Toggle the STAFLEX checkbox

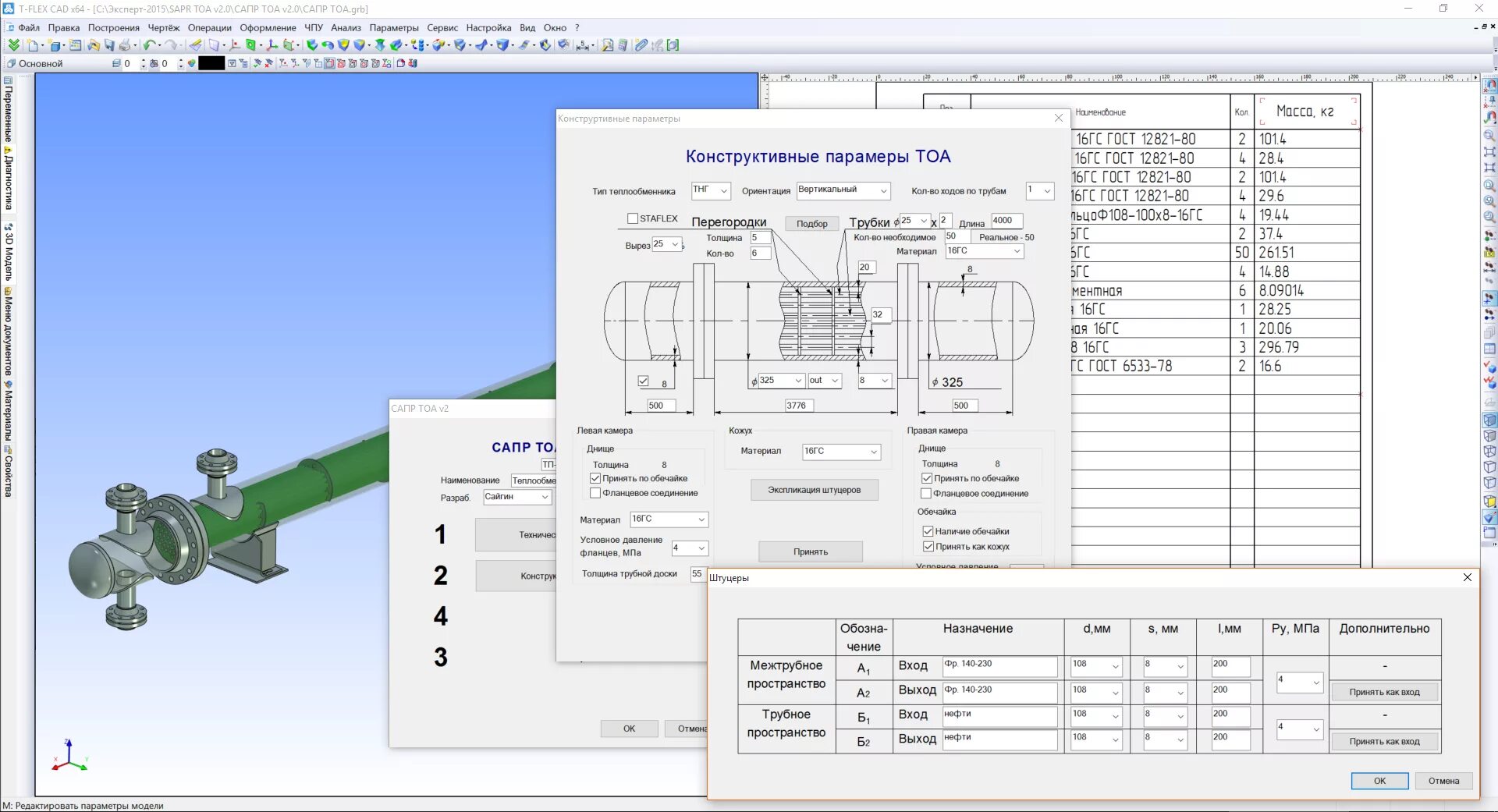tap(633, 218)
